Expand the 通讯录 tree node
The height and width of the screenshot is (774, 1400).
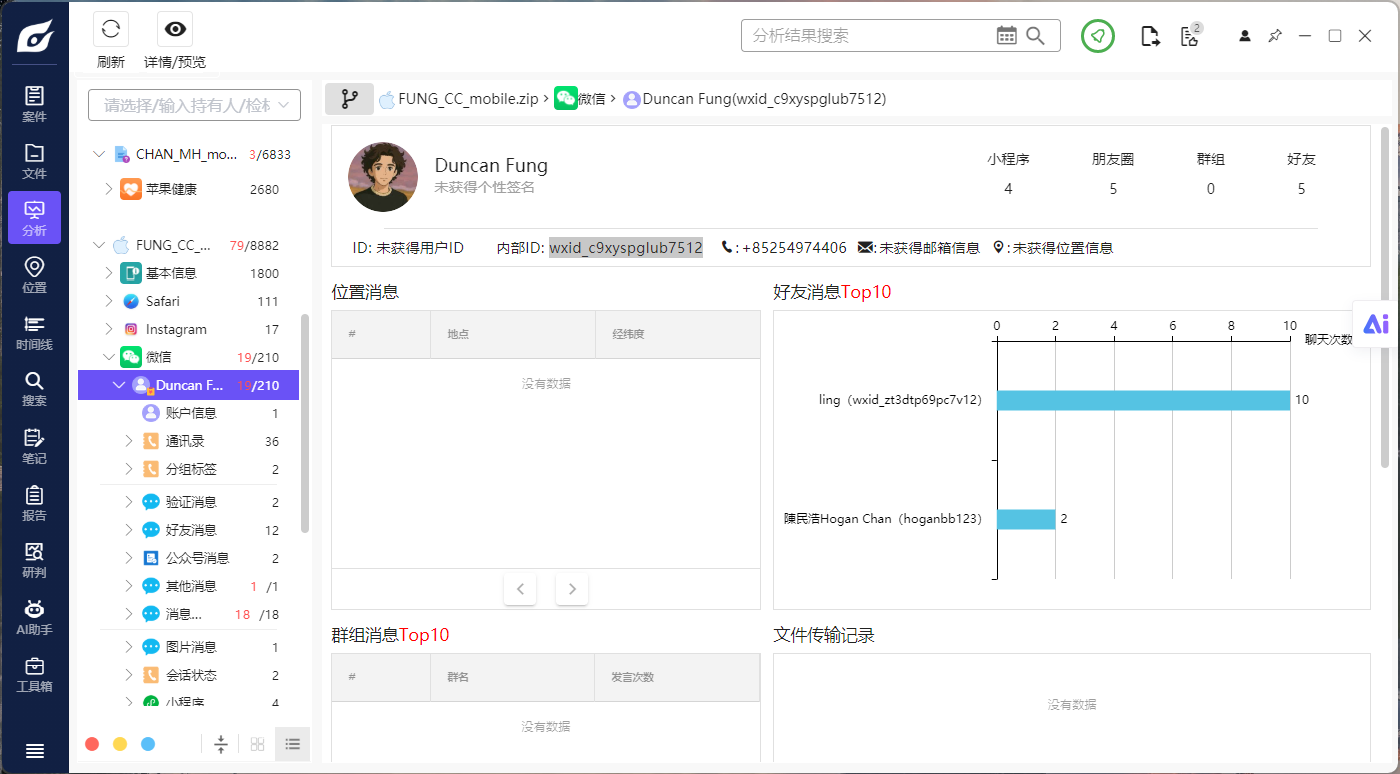[129, 441]
